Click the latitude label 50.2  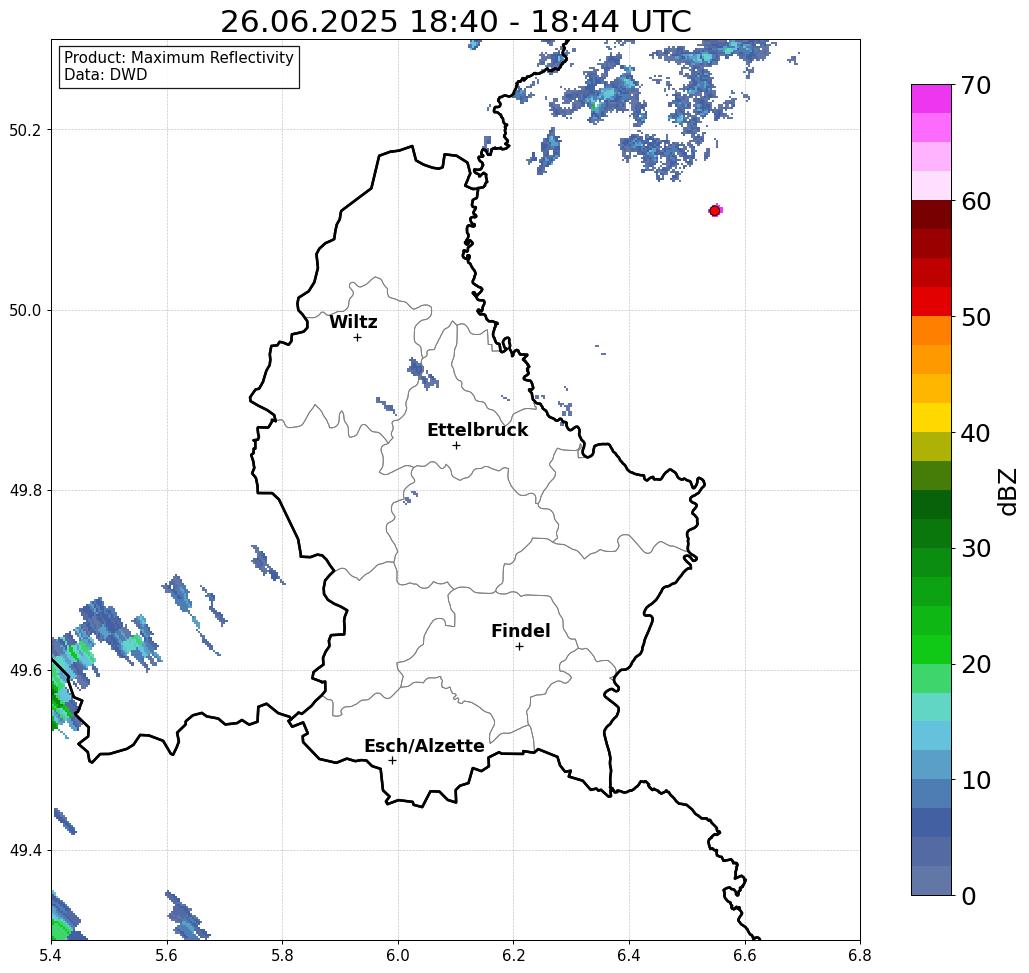(25, 130)
